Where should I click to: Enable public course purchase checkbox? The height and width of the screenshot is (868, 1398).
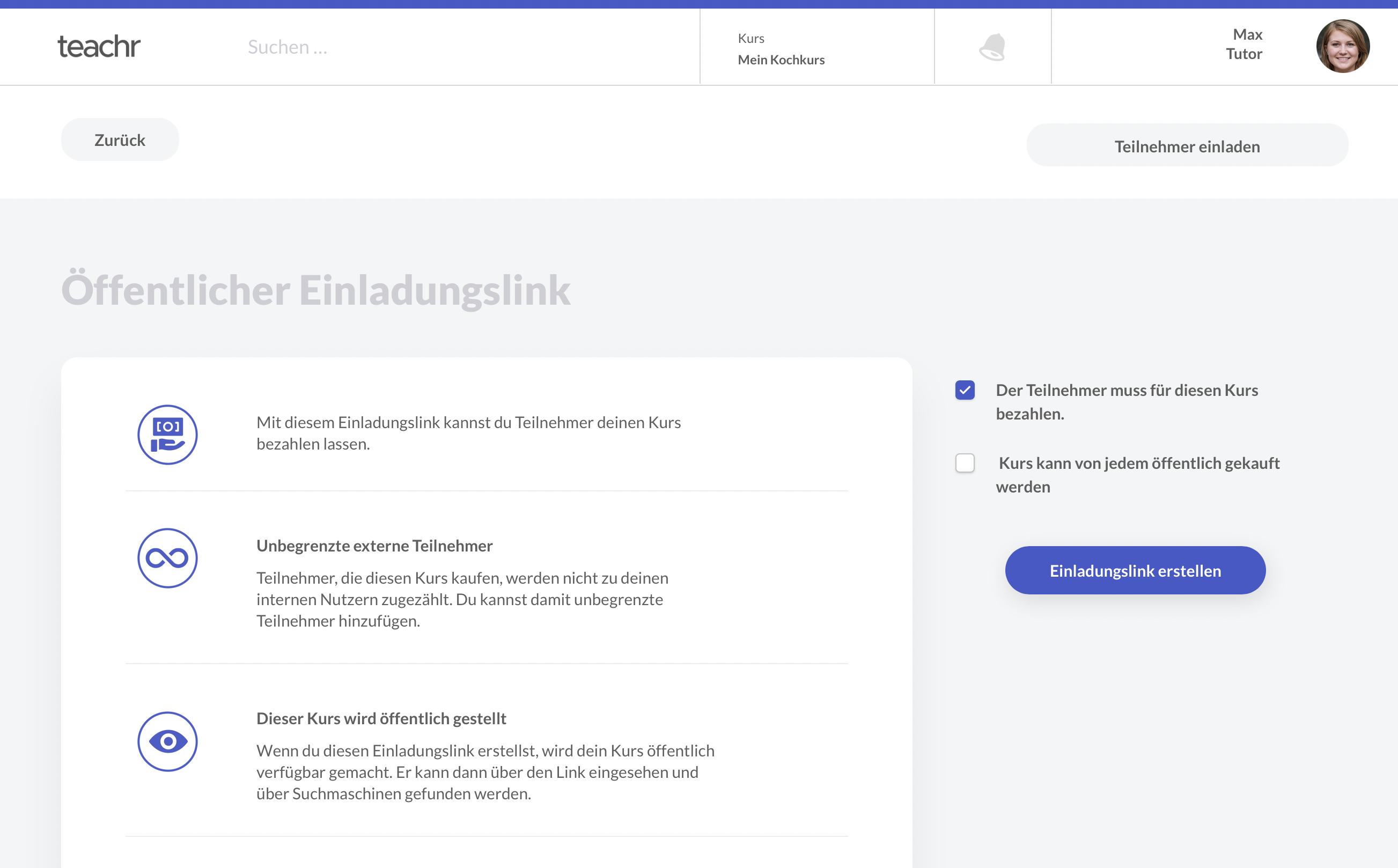click(x=965, y=463)
